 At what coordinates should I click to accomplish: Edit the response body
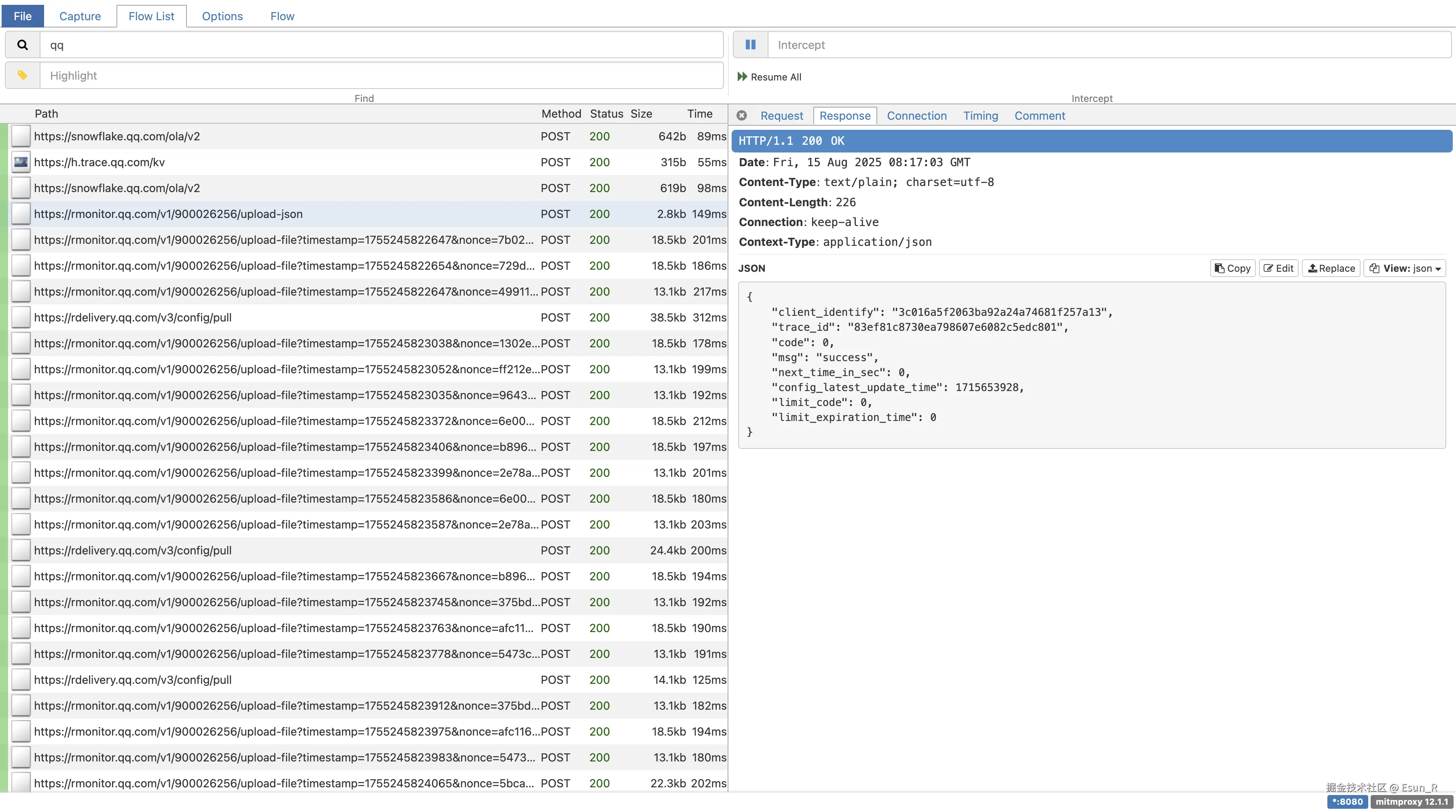(1278, 269)
